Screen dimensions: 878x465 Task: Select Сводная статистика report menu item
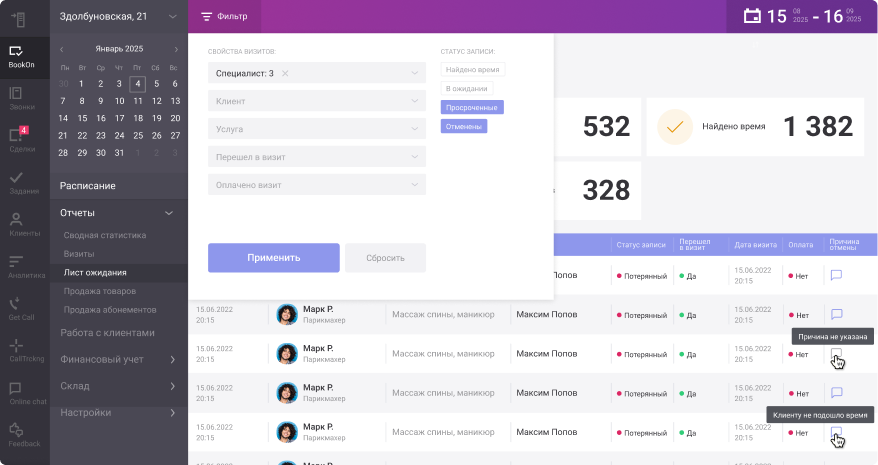[105, 235]
